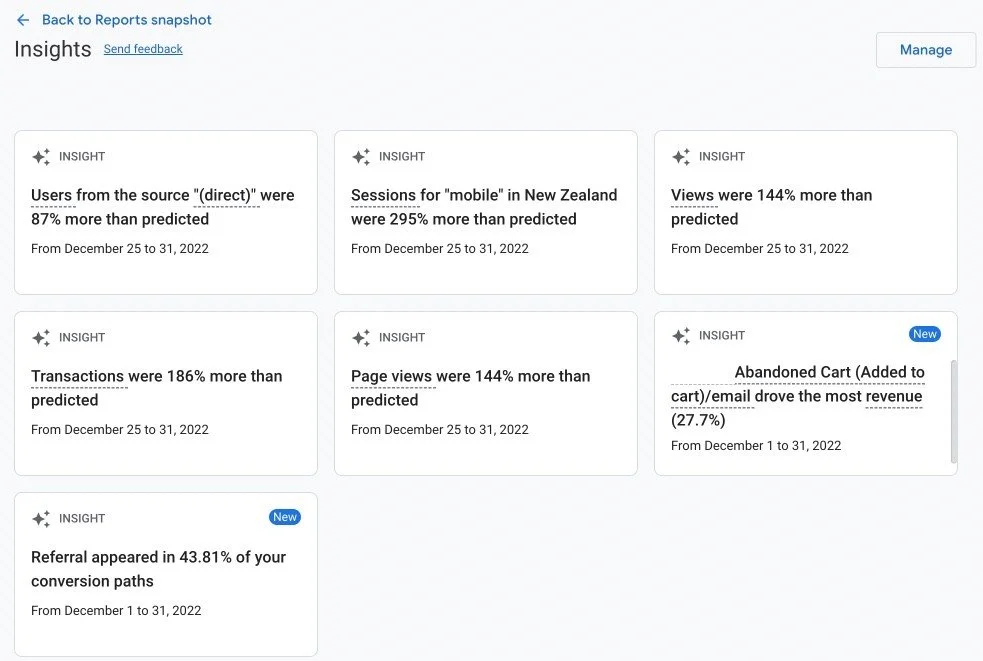The height and width of the screenshot is (661, 983).
Task: Click the underlined revenue term
Action: [893, 397]
